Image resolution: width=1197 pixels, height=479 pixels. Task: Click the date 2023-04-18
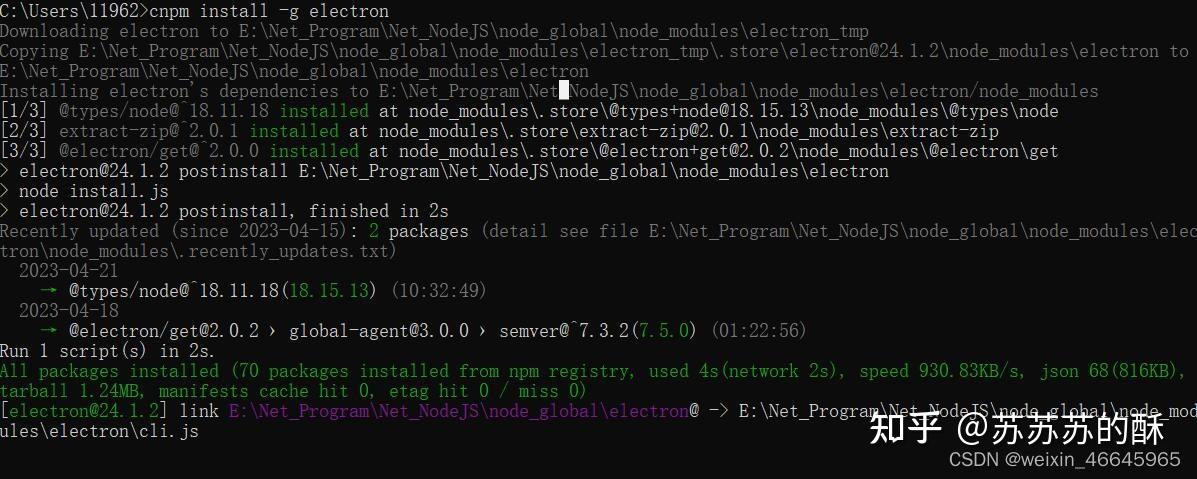68,311
